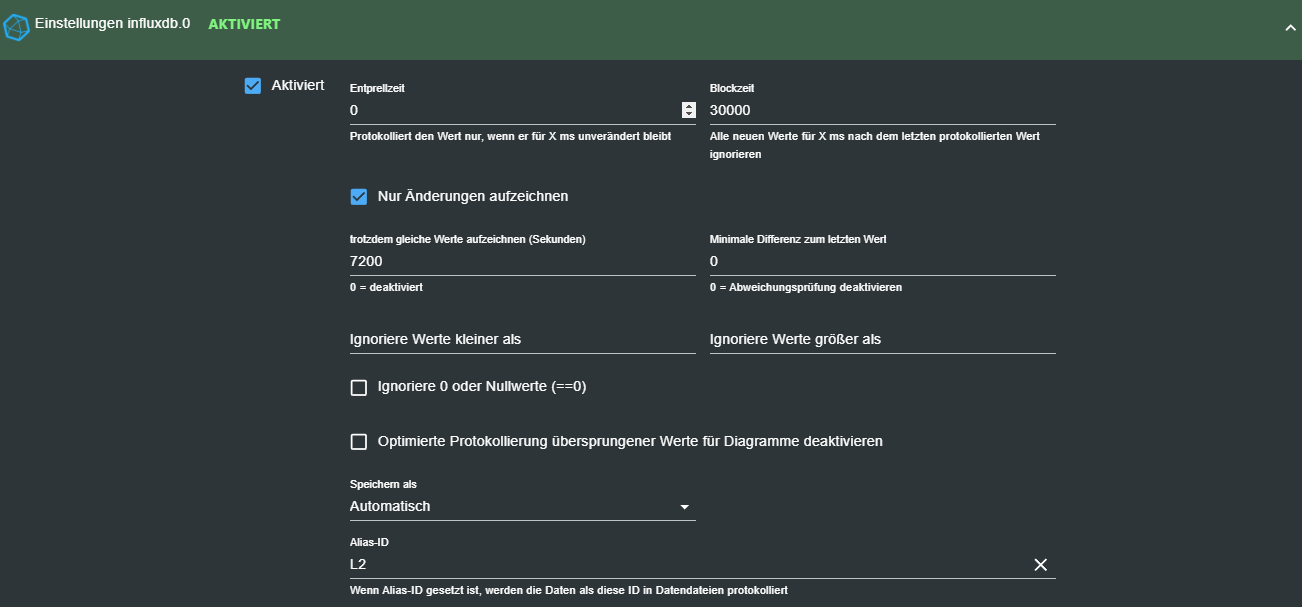Click the Speichern als dropdown arrow
The height and width of the screenshot is (607, 1302).
point(685,507)
